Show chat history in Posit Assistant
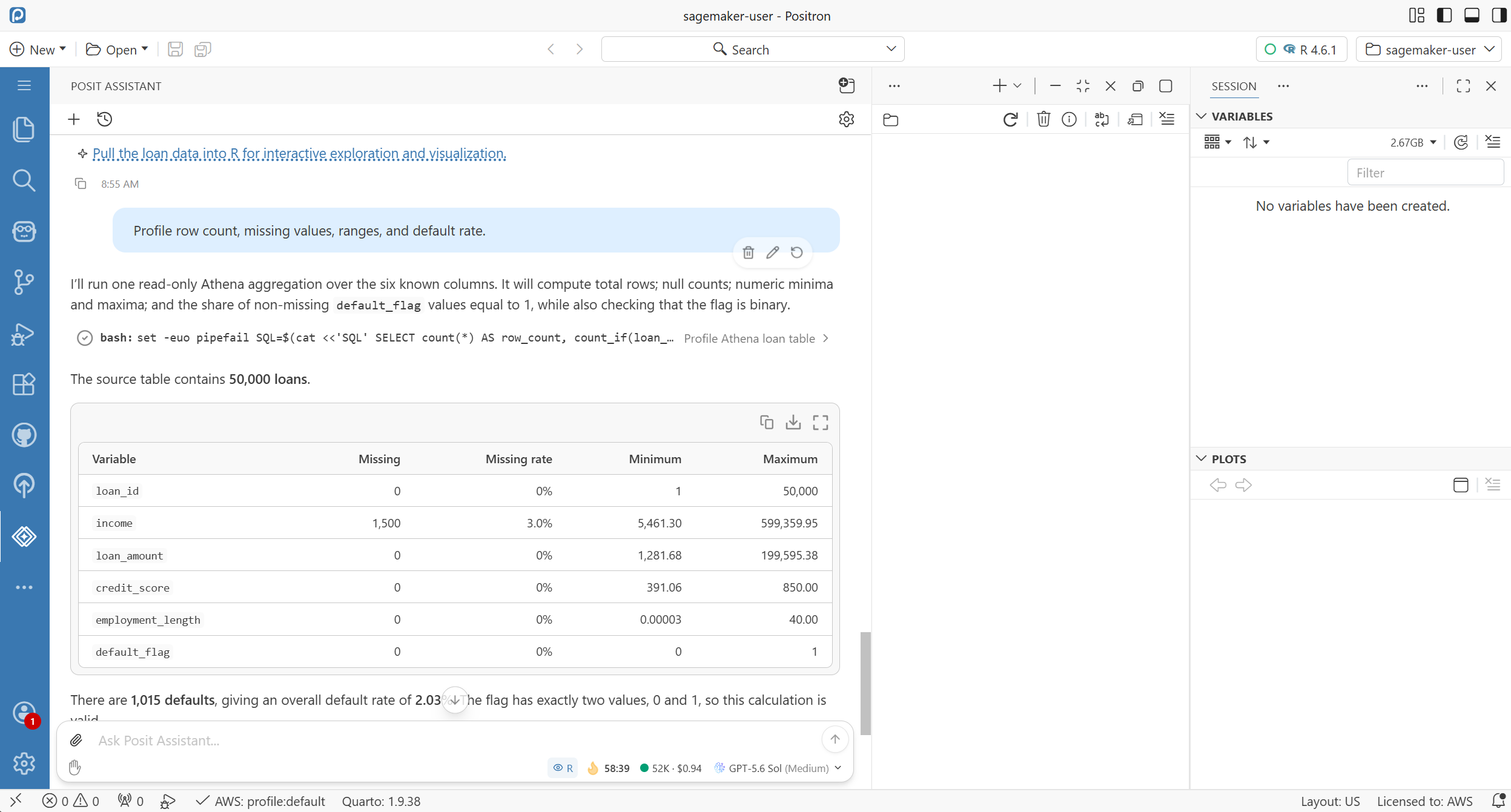 click(x=105, y=119)
